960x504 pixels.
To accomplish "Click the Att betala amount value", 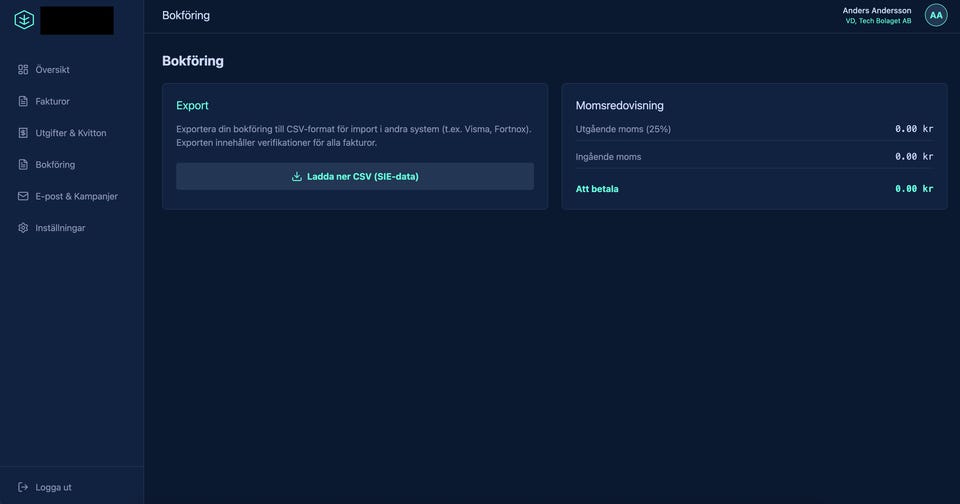I will click(913, 189).
